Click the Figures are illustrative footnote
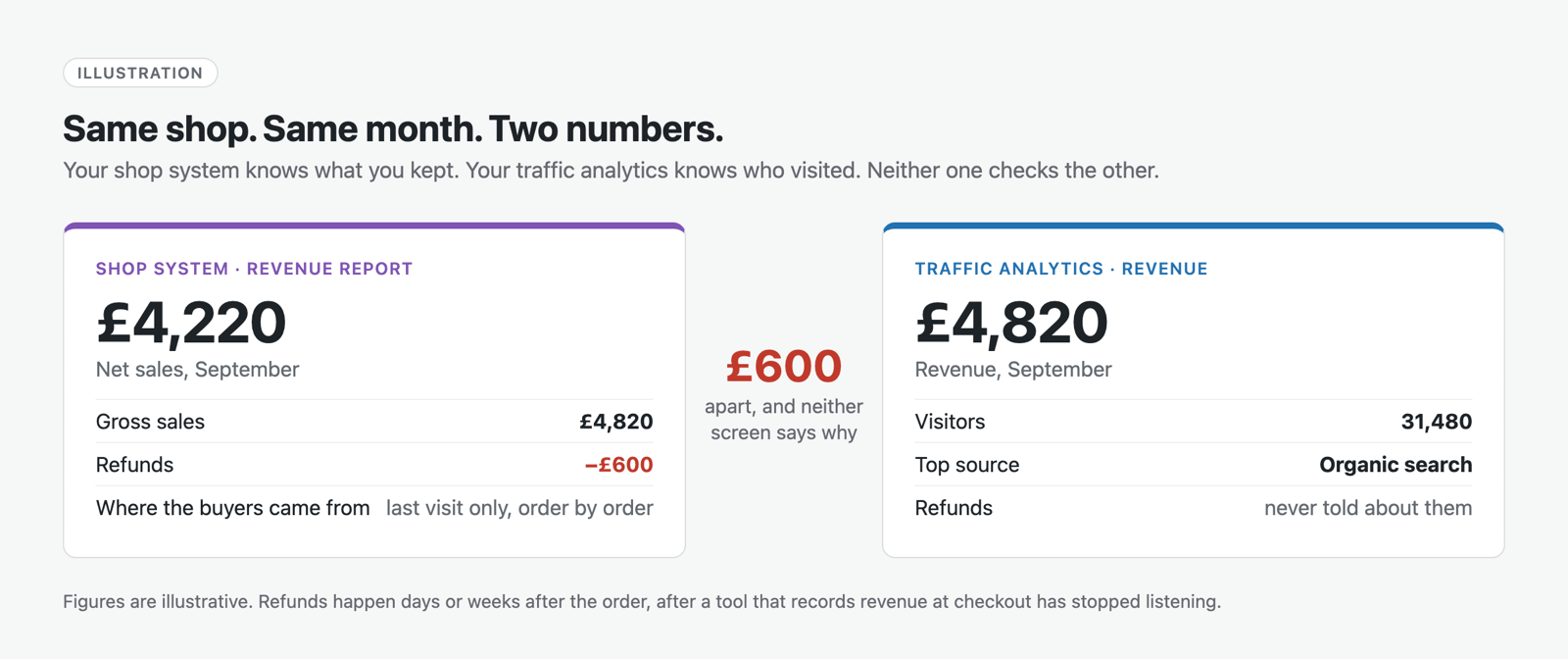1568x659 pixels. (x=642, y=602)
